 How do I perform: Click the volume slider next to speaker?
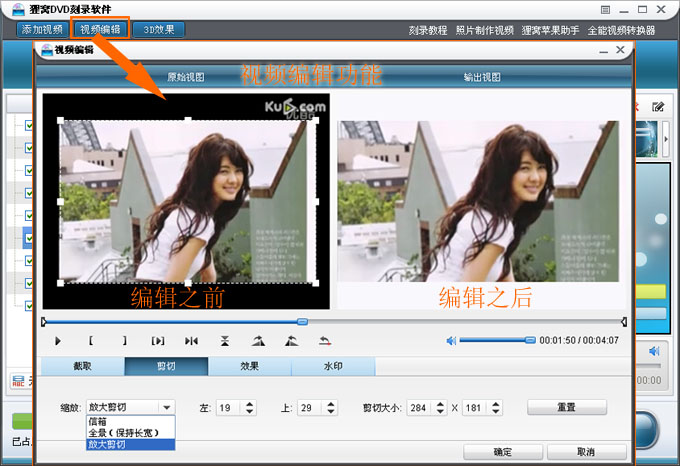(497, 341)
